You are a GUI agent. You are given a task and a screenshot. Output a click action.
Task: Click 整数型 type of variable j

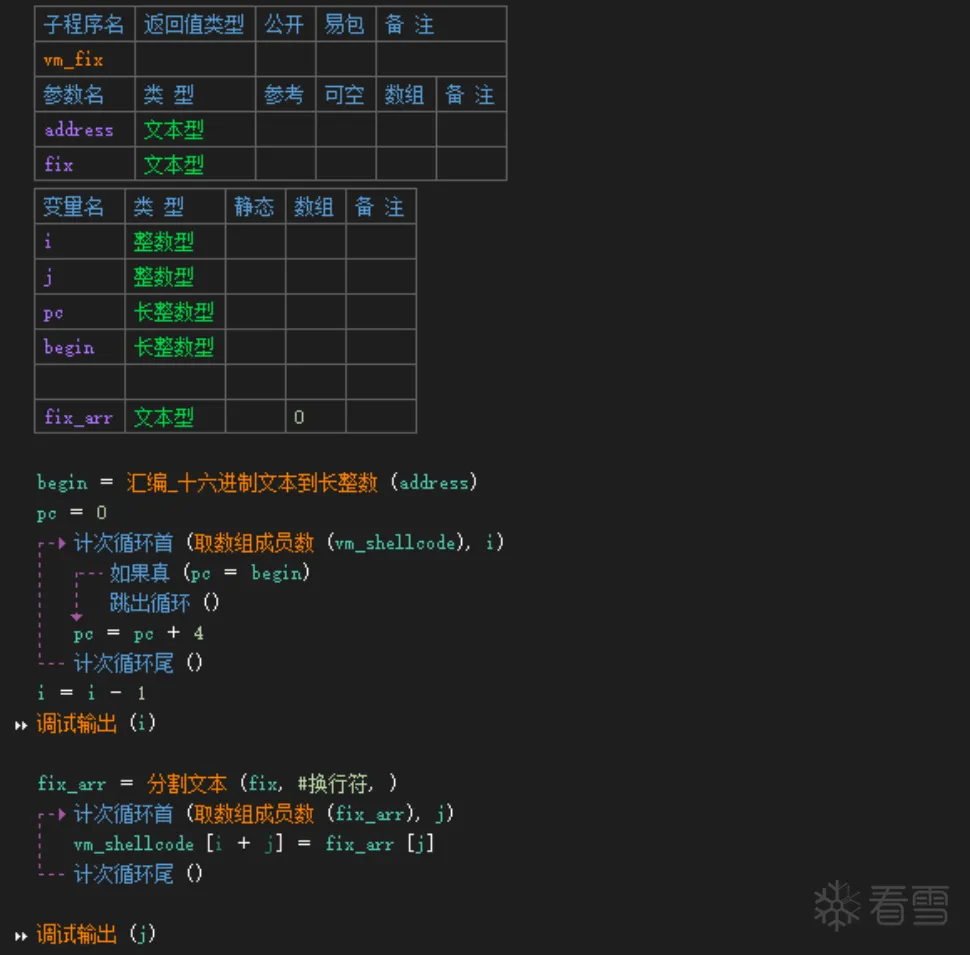[164, 276]
